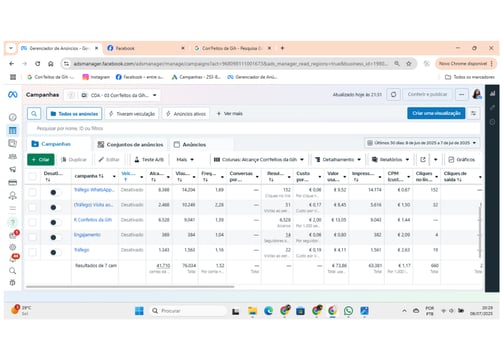The height and width of the screenshot is (360, 503).
Task: Open view settings sliders icon
Action: click(x=473, y=113)
